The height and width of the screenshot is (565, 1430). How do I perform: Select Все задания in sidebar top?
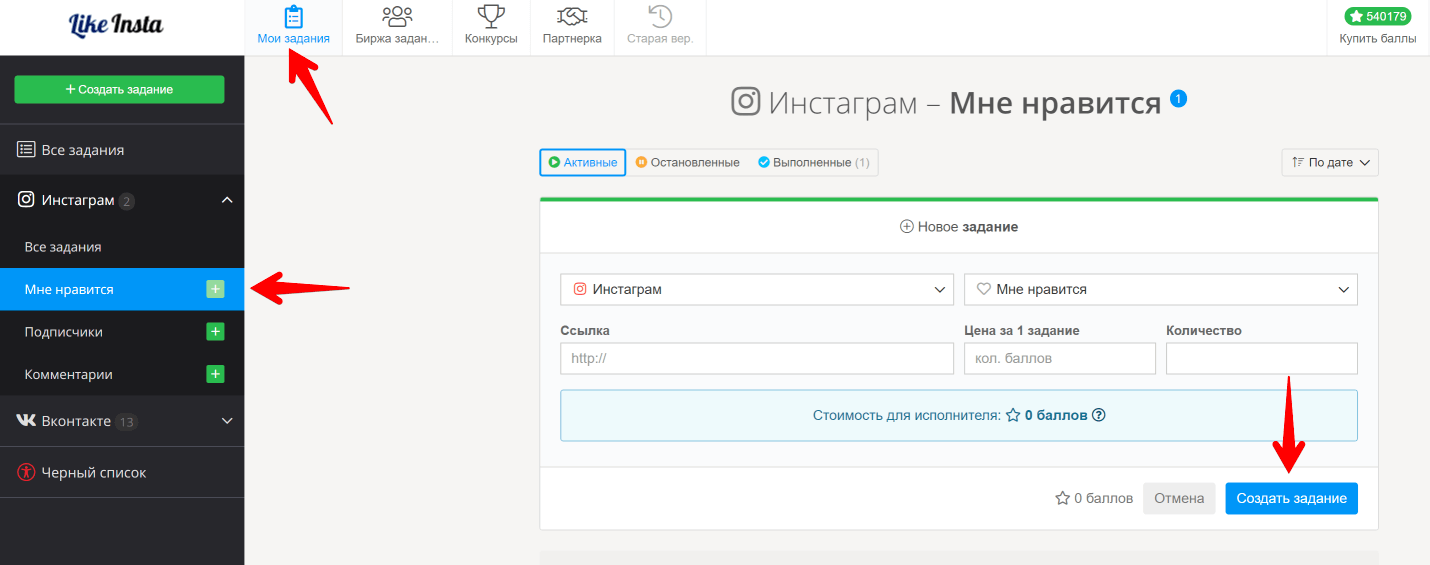click(82, 150)
